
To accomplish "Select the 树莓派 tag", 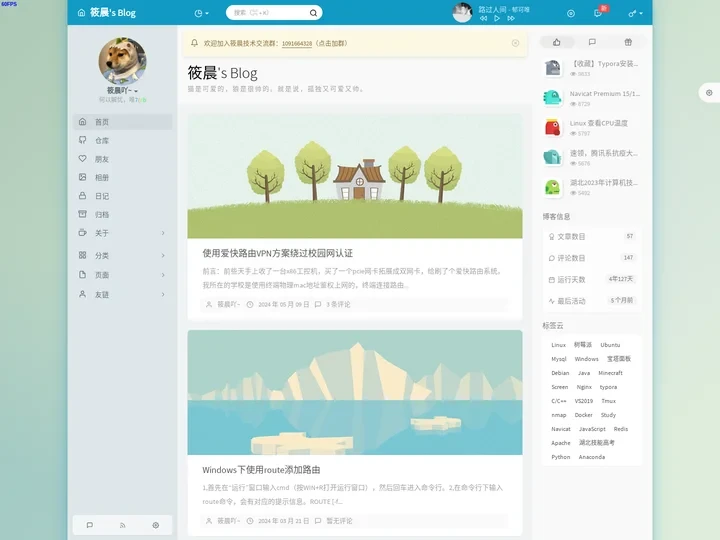I will [x=583, y=345].
